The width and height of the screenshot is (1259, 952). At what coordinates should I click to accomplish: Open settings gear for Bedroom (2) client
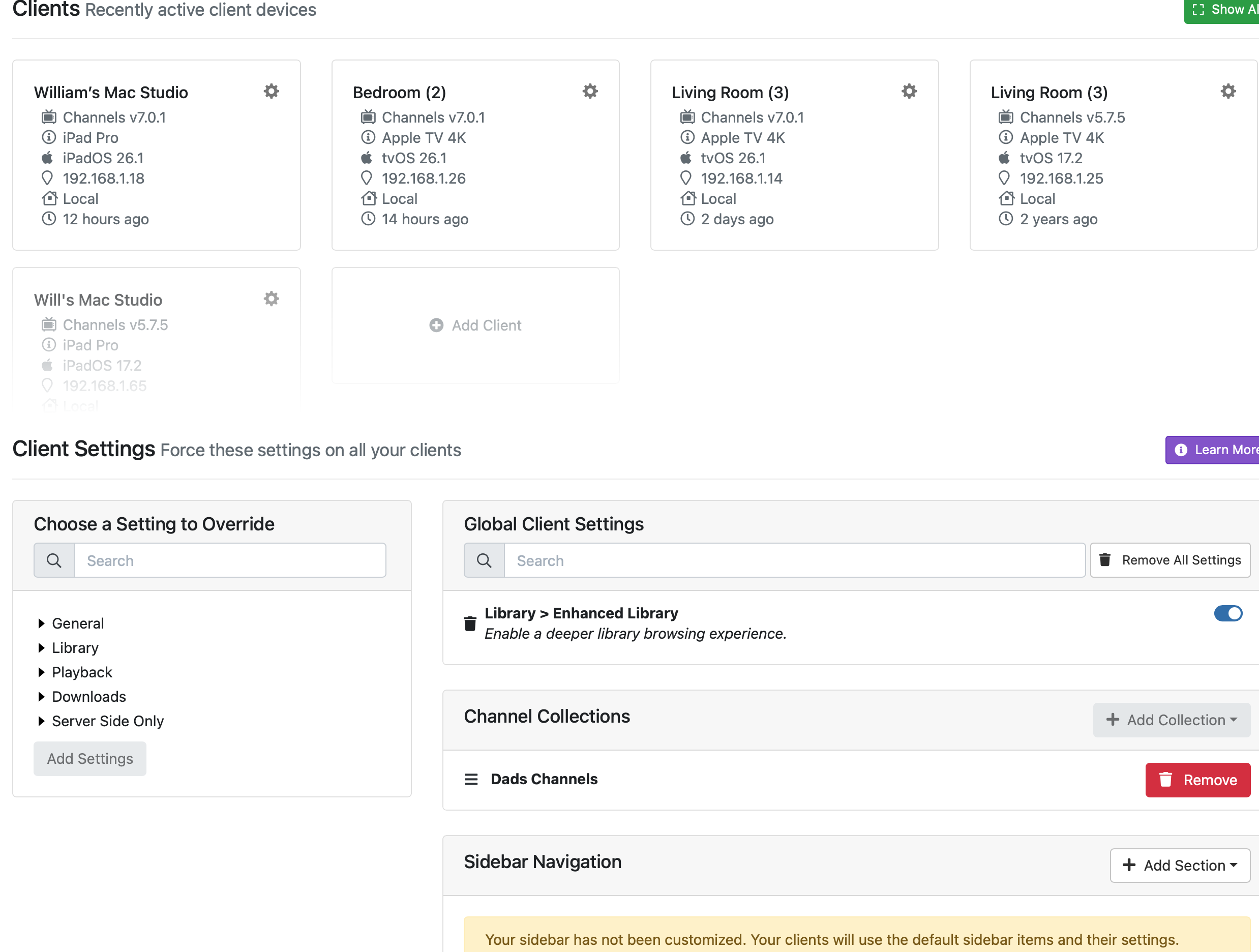(590, 91)
